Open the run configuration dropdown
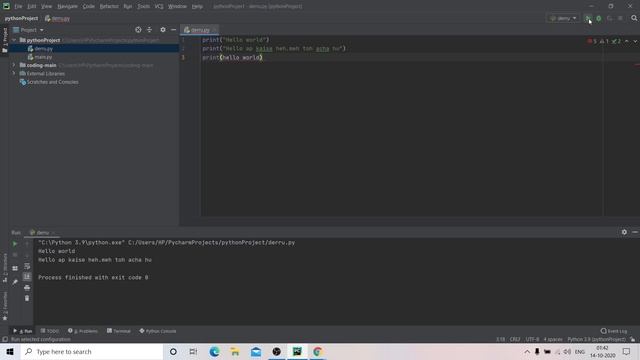 pos(563,18)
